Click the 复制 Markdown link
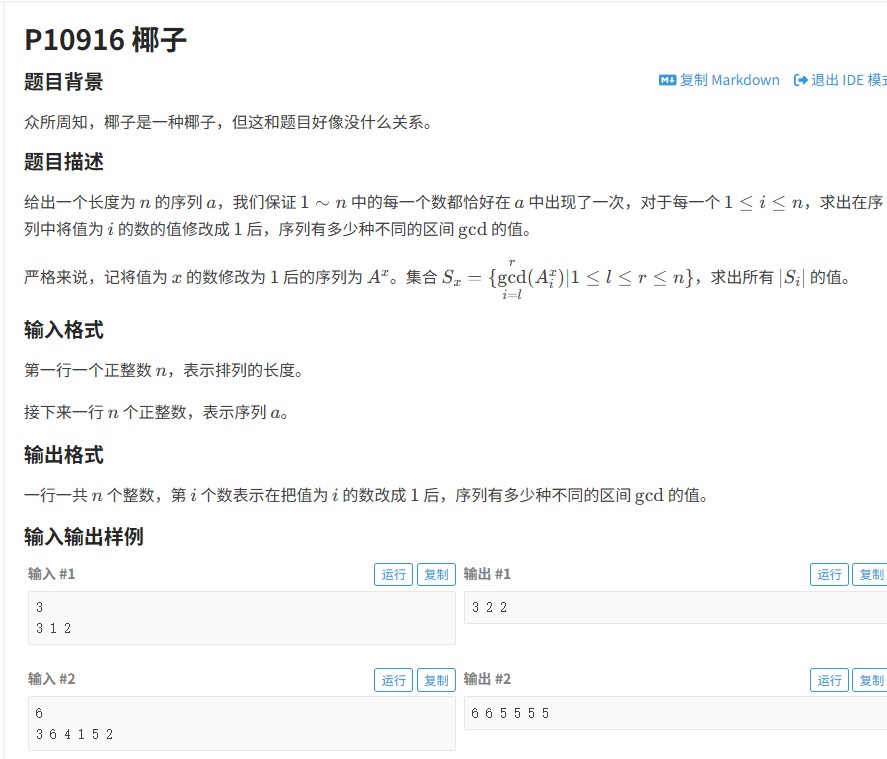 click(719, 80)
